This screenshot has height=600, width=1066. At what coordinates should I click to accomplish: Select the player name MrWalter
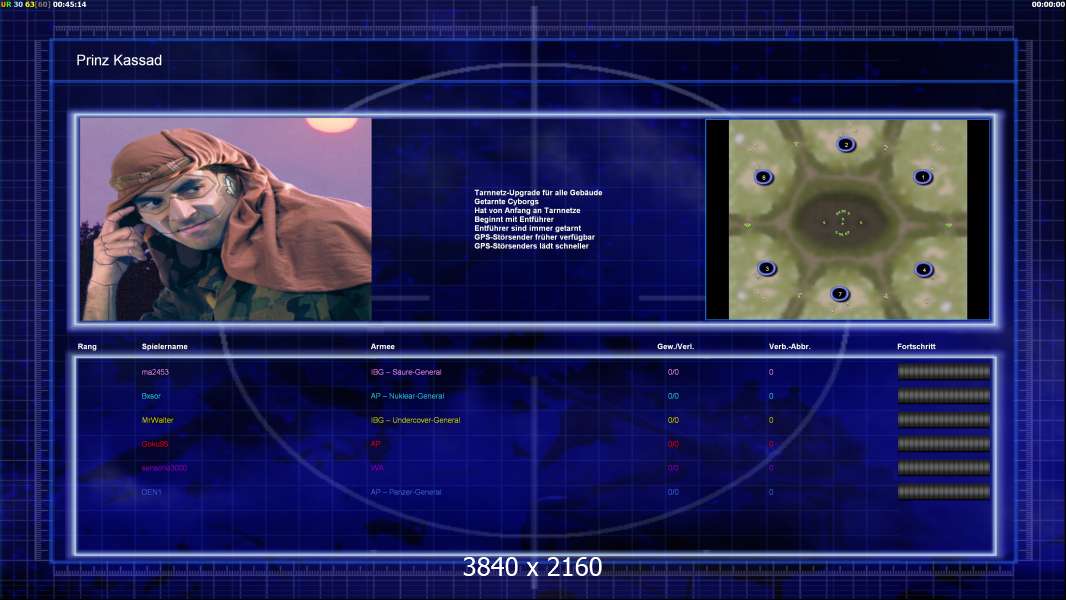pos(158,420)
